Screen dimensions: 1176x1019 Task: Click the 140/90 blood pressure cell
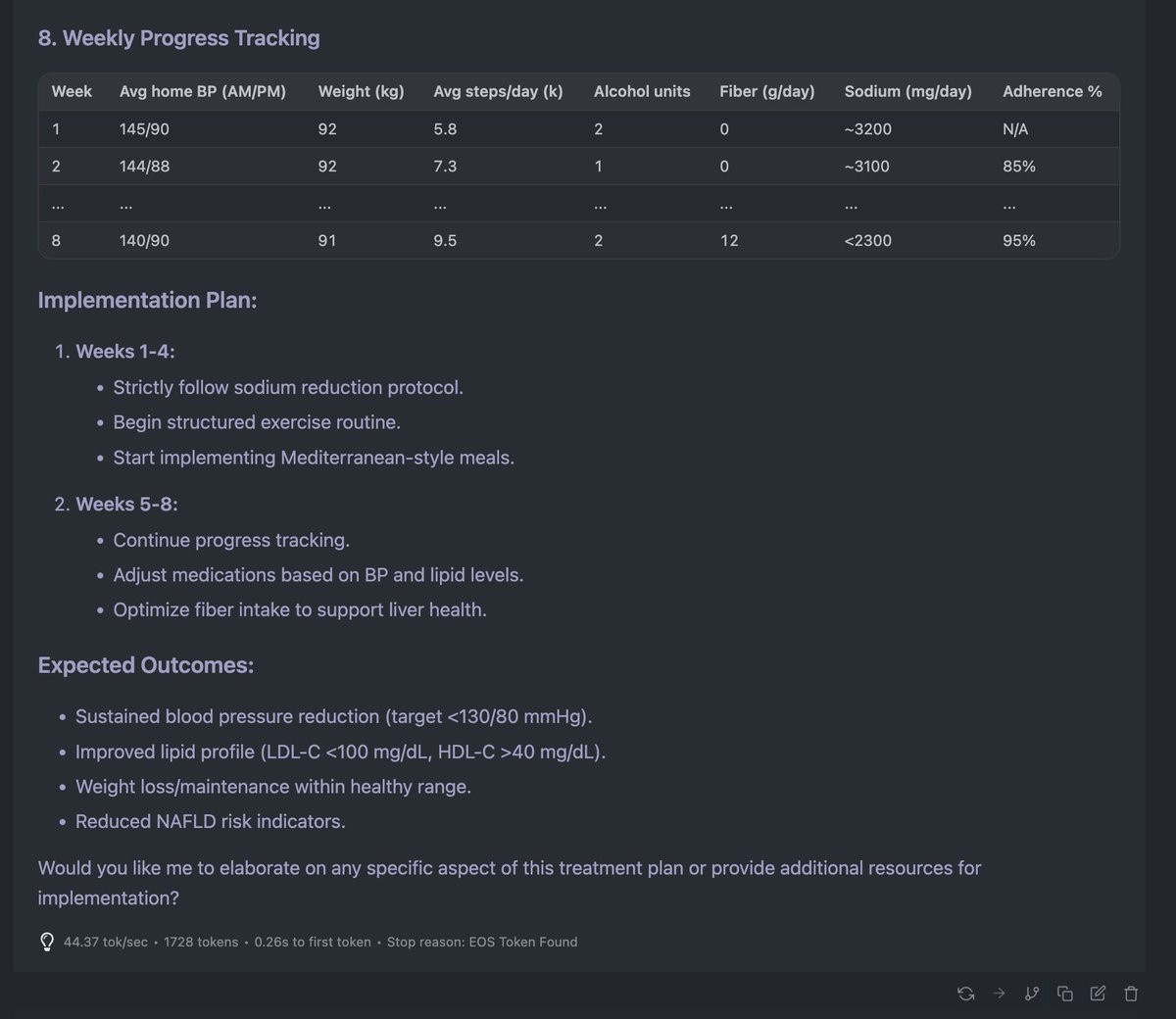pos(144,240)
